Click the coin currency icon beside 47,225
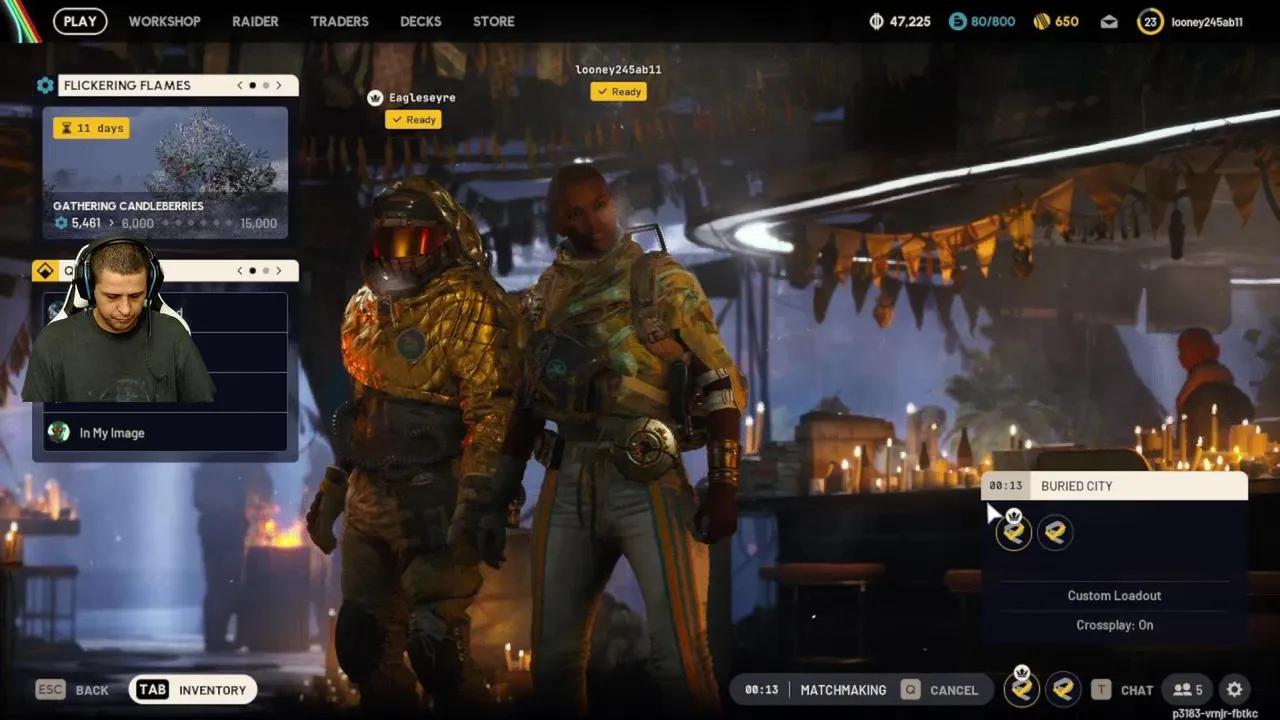Image resolution: width=1280 pixels, height=720 pixels. coord(877,21)
